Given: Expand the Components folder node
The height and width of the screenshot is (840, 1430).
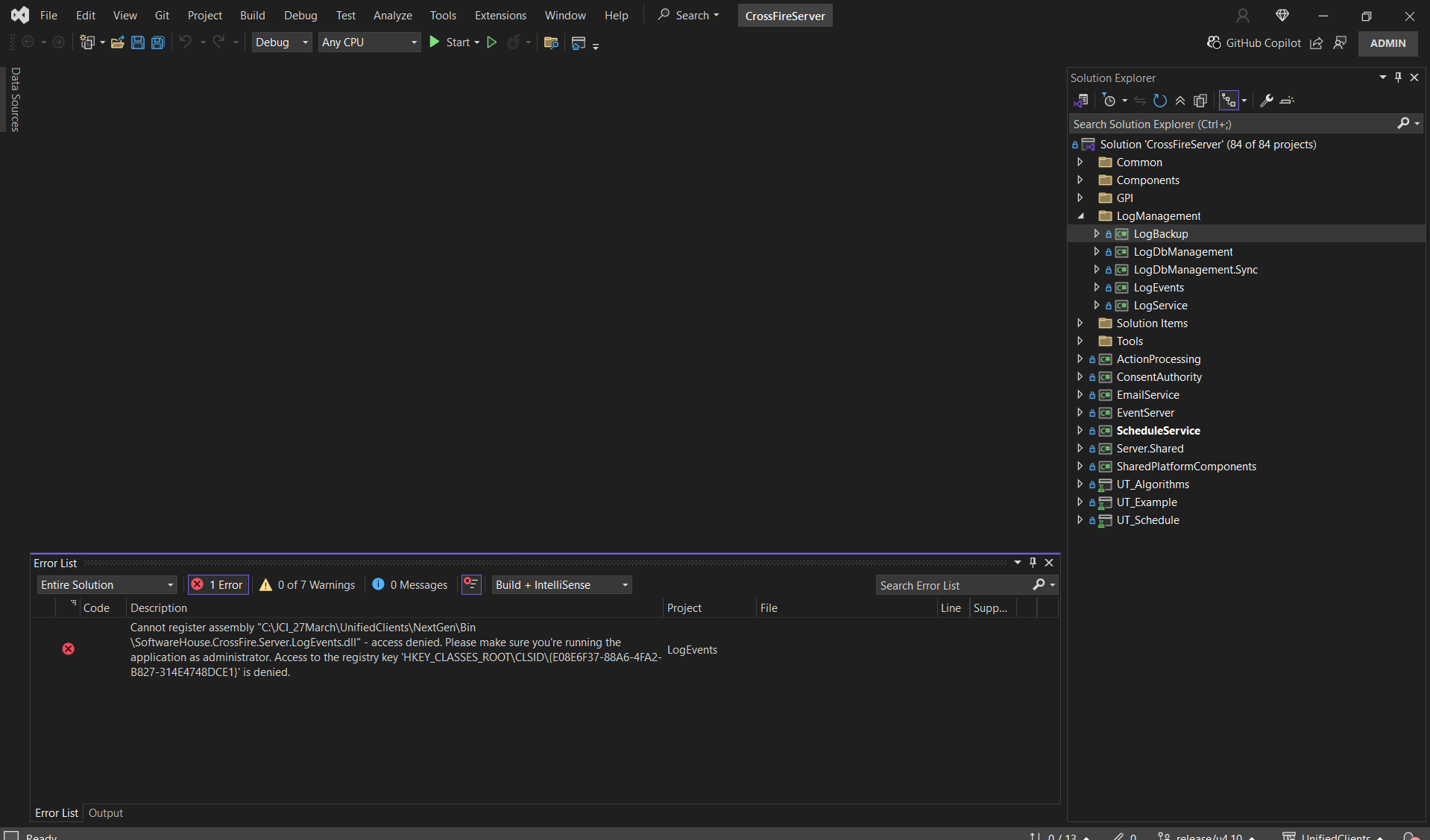Looking at the screenshot, I should 1080,180.
